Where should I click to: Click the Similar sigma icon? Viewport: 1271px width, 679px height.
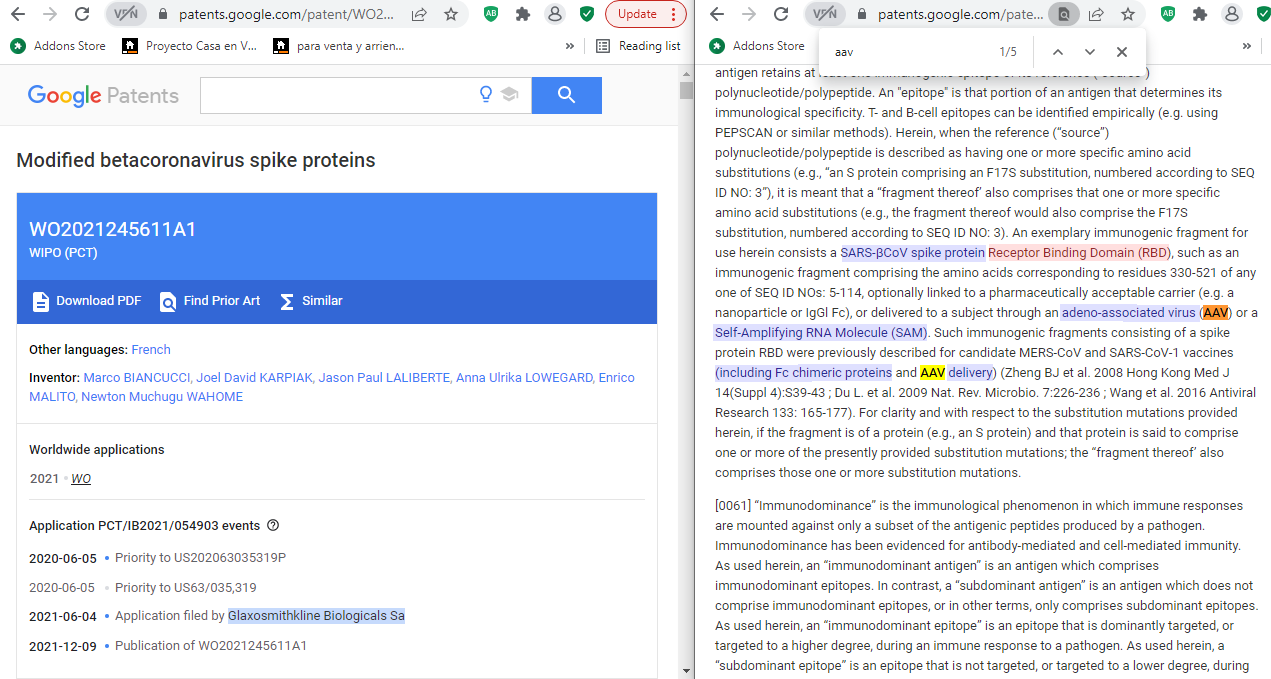(287, 301)
